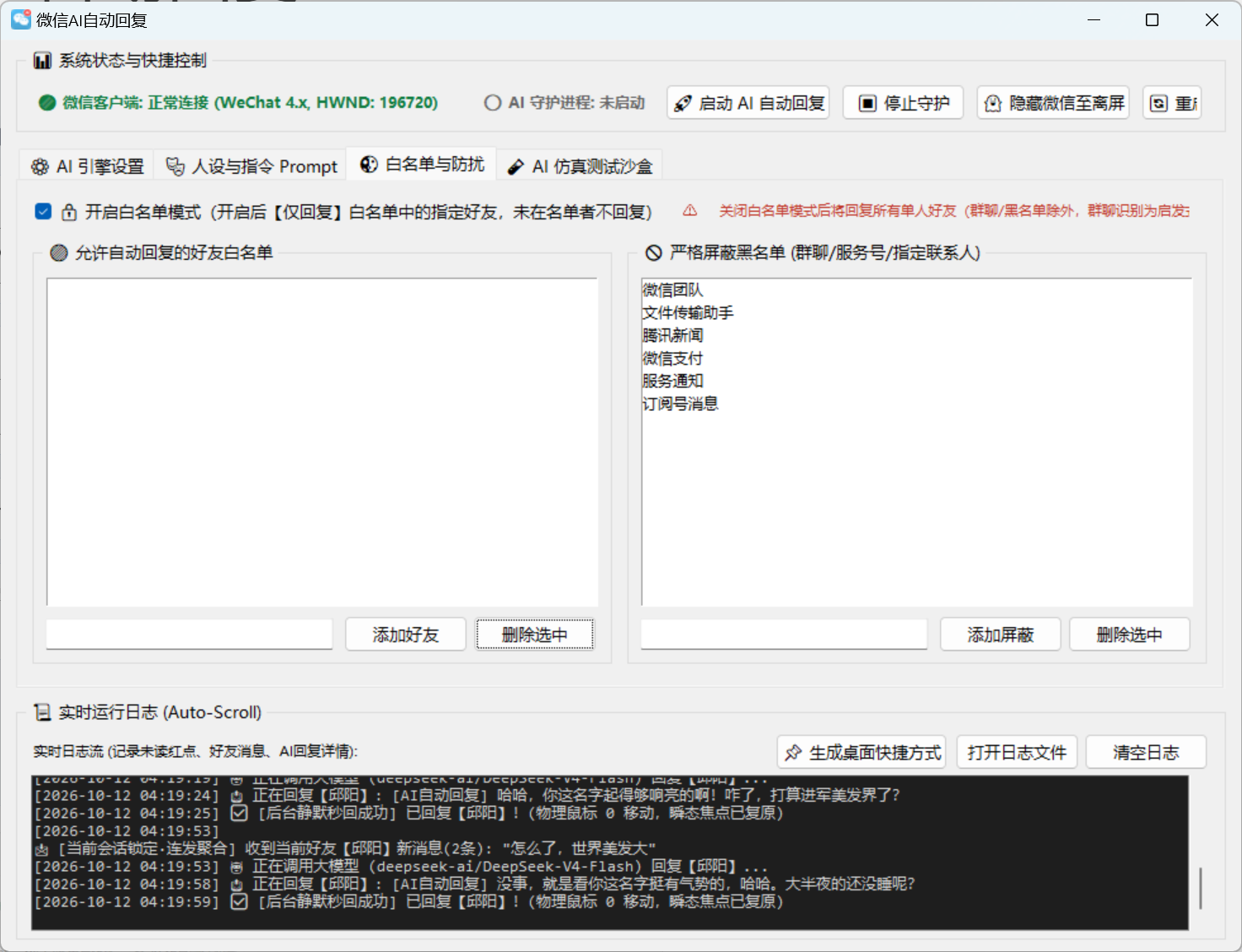1242x952 pixels.
Task: Click the 04:19:25 log line
Action: (408, 813)
